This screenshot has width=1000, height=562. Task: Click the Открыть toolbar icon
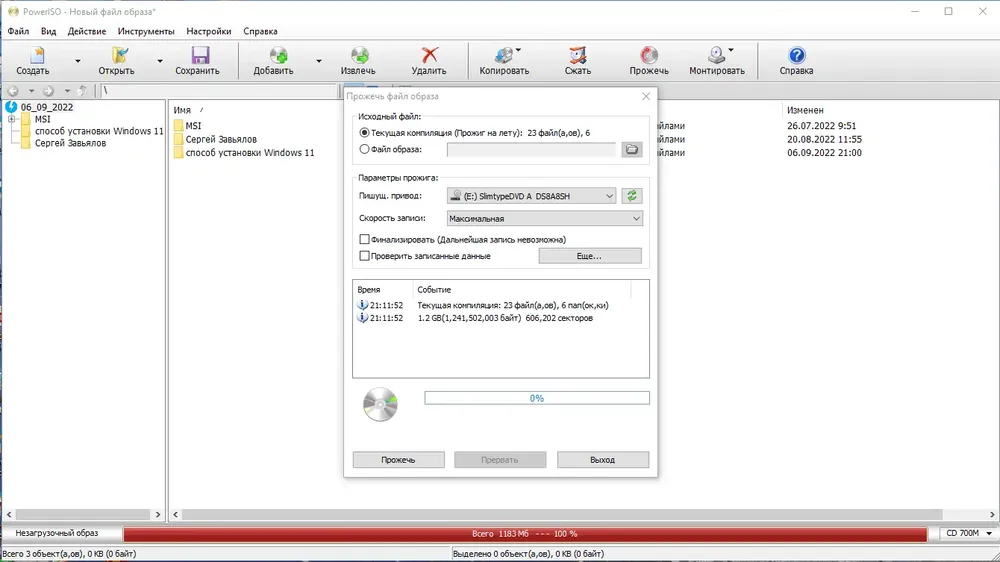click(x=119, y=56)
